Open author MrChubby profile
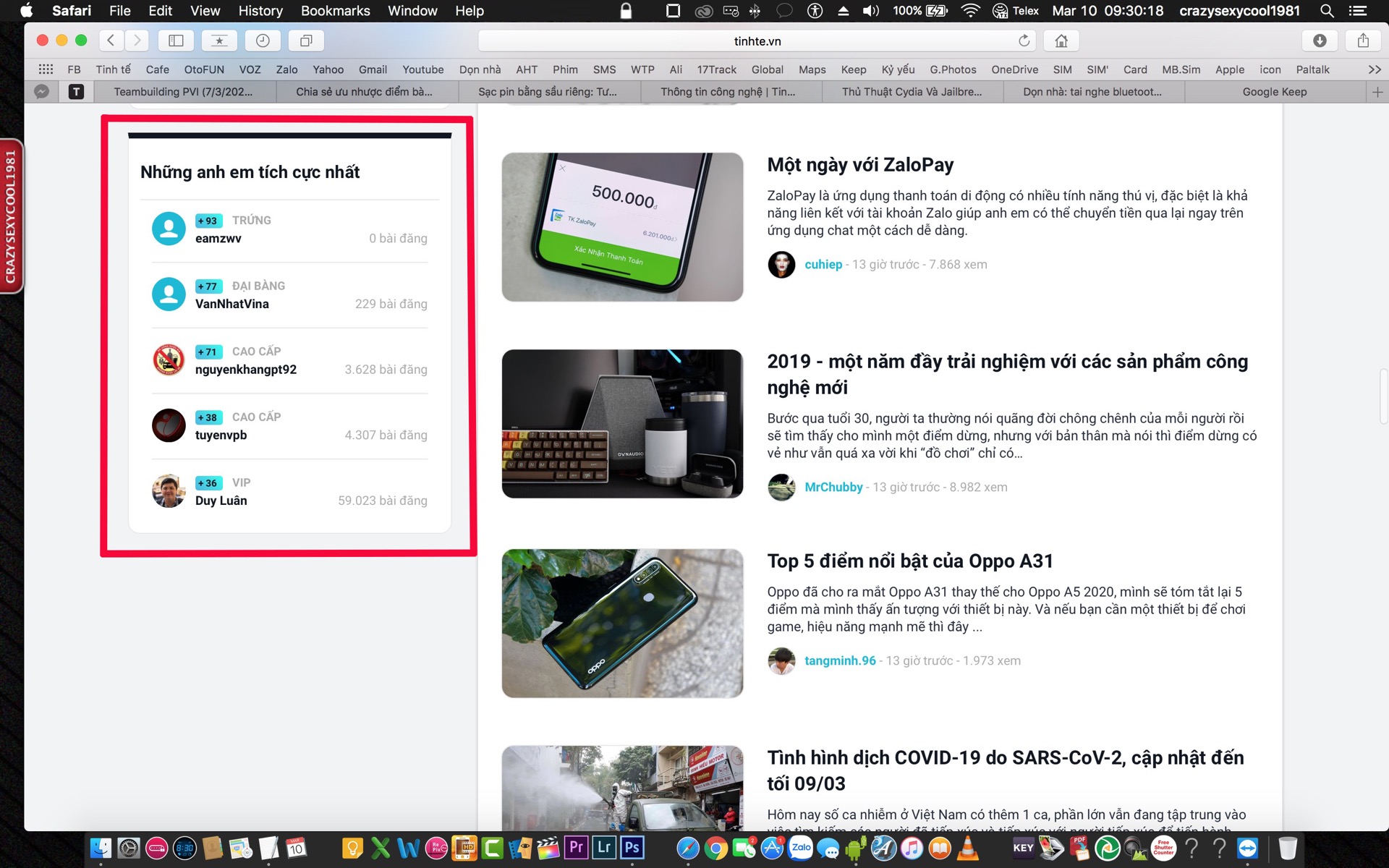Viewport: 1389px width, 868px height. (x=833, y=487)
